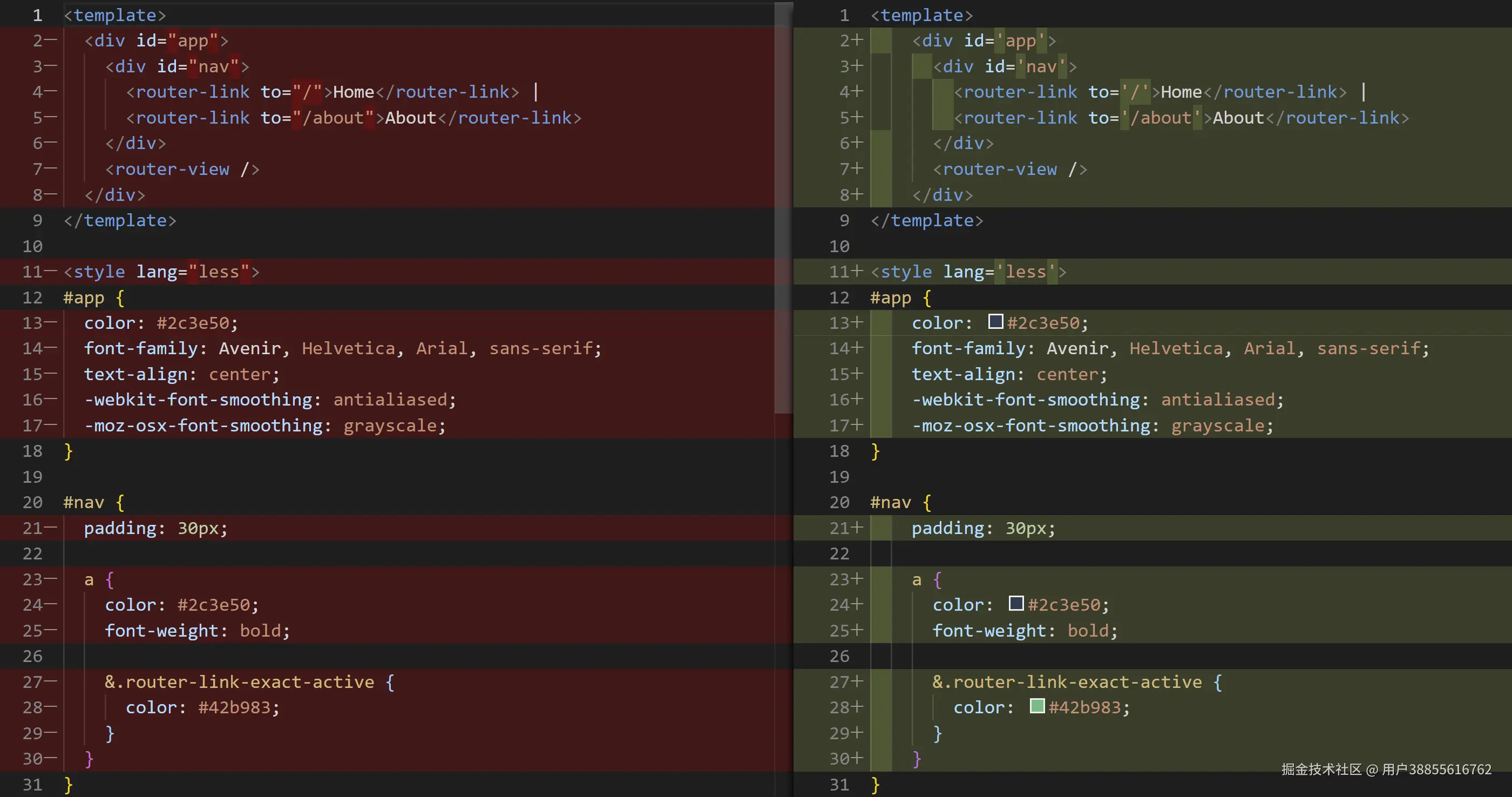Click the 'about' route string in right pane
The width and height of the screenshot is (1512, 797).
(x=1161, y=118)
